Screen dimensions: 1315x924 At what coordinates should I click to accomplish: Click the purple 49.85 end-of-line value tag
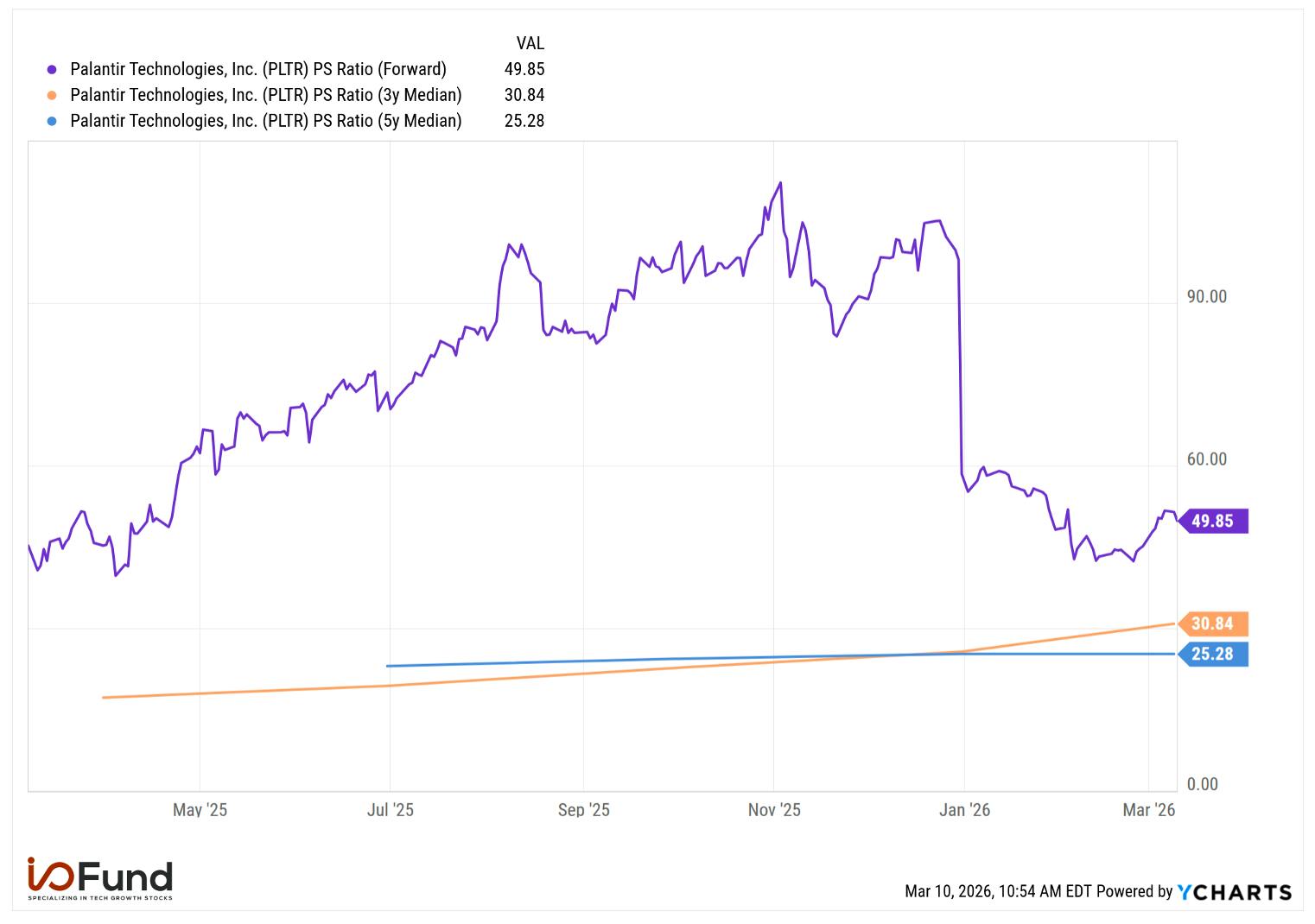tap(1213, 521)
